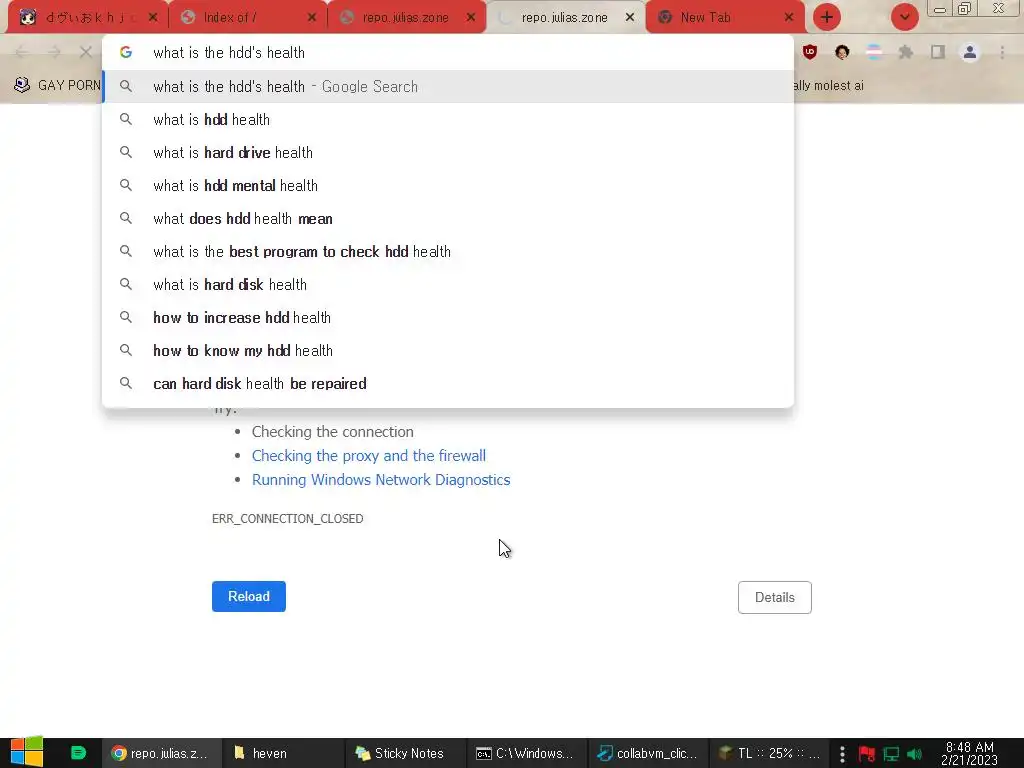
Task: Stop loading the page with X button
Action: [86, 52]
